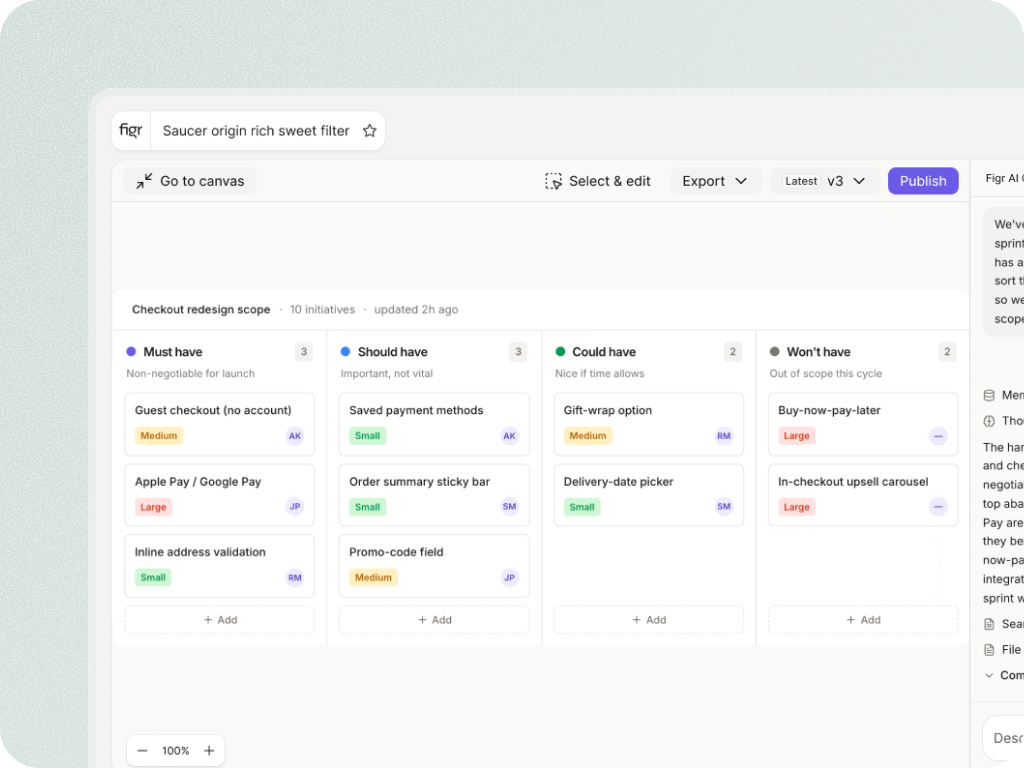Activate Select & edit mode
Image resolution: width=1024 pixels, height=768 pixels.
pyautogui.click(x=598, y=181)
